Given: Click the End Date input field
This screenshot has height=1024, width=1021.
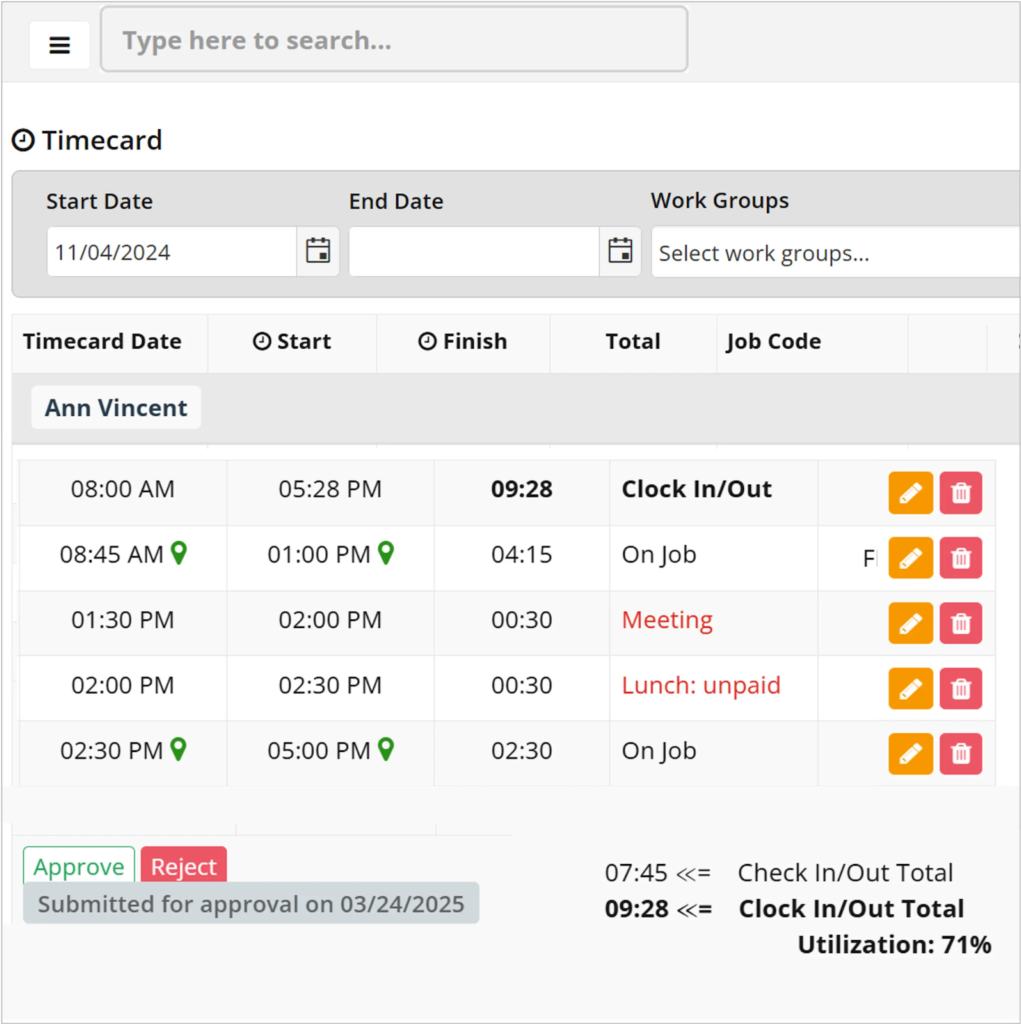Looking at the screenshot, I should 473,252.
